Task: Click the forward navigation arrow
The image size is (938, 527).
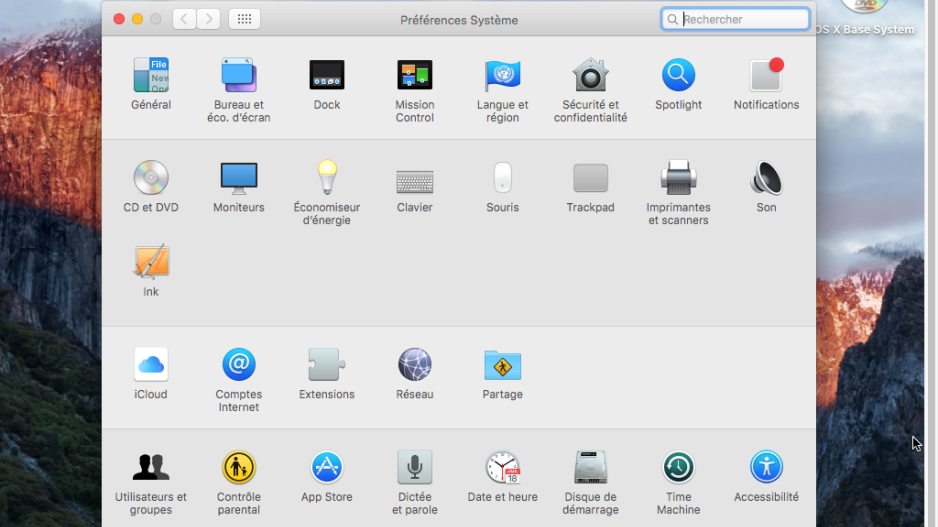Action: (x=209, y=19)
